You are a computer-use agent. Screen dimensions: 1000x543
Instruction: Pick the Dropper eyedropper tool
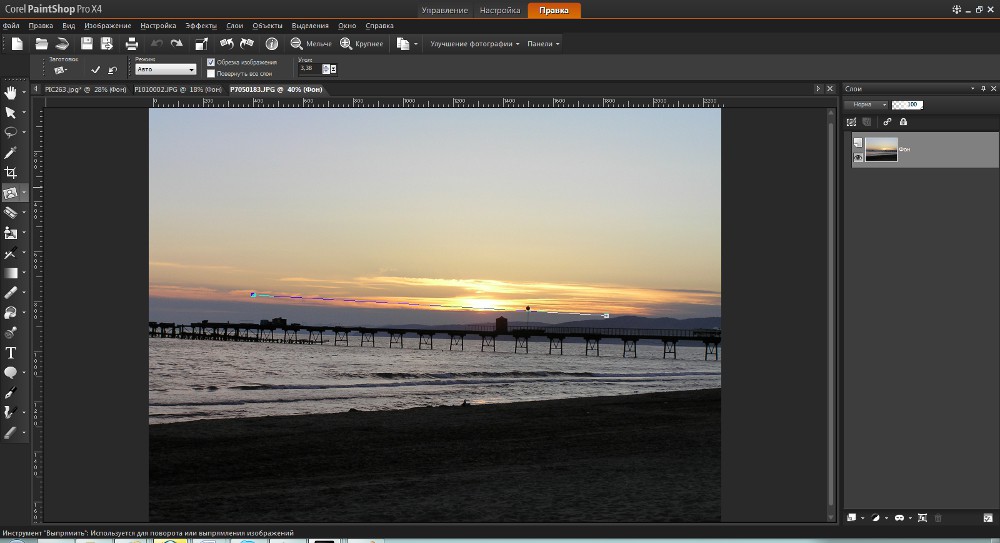click(11, 152)
